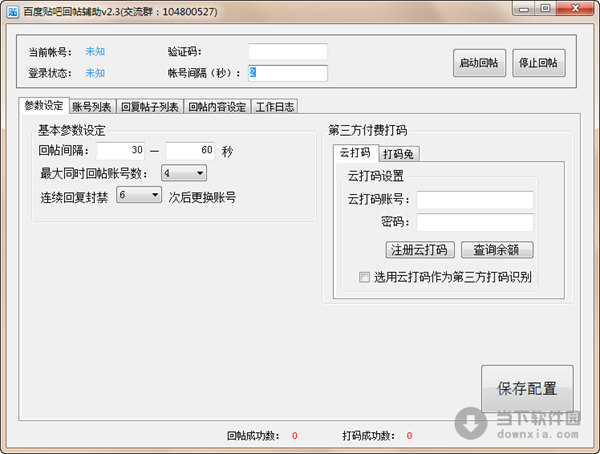Focus the 帐号间隔（秒） input field
600x454 pixels.
[x=288, y=73]
